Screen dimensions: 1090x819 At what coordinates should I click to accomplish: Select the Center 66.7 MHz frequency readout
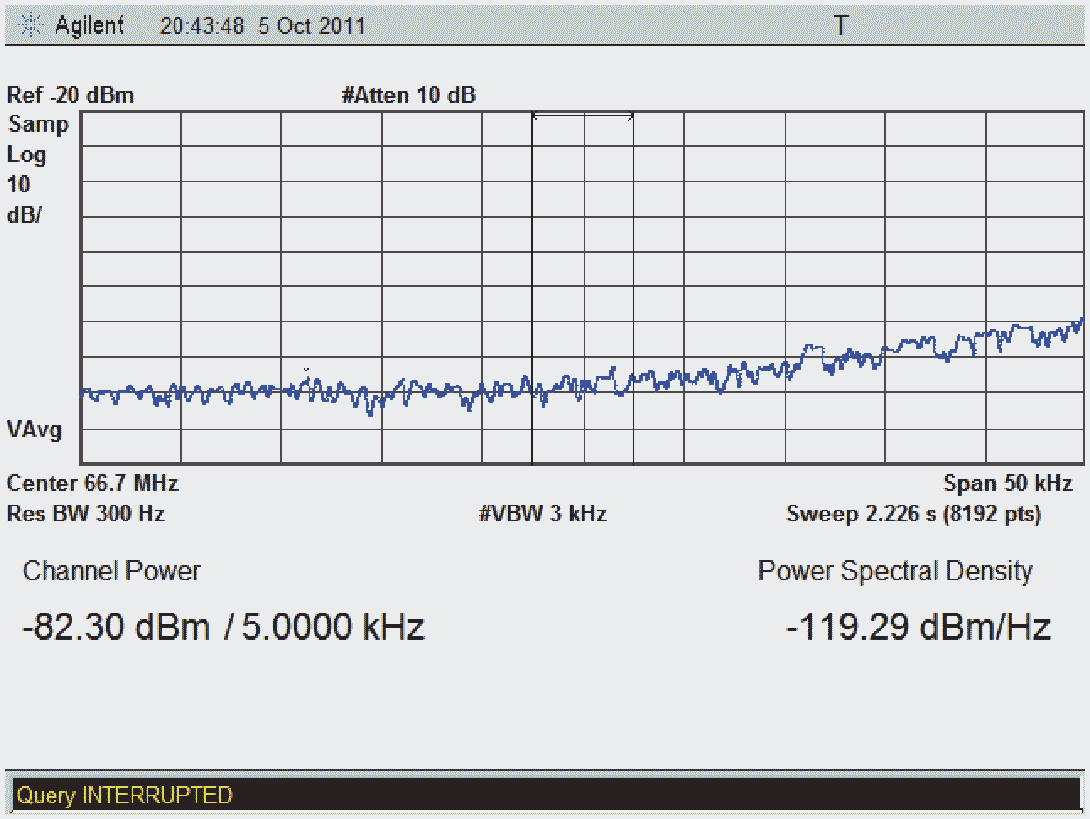[x=93, y=484]
